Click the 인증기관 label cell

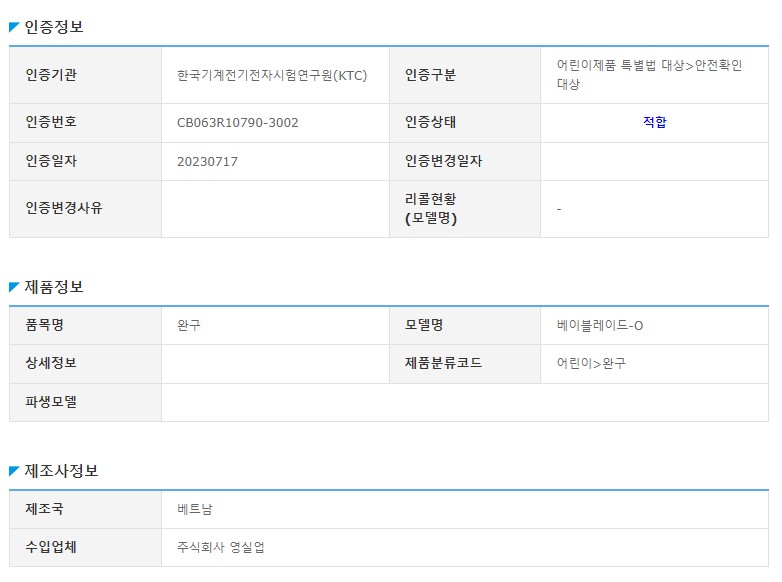click(85, 75)
